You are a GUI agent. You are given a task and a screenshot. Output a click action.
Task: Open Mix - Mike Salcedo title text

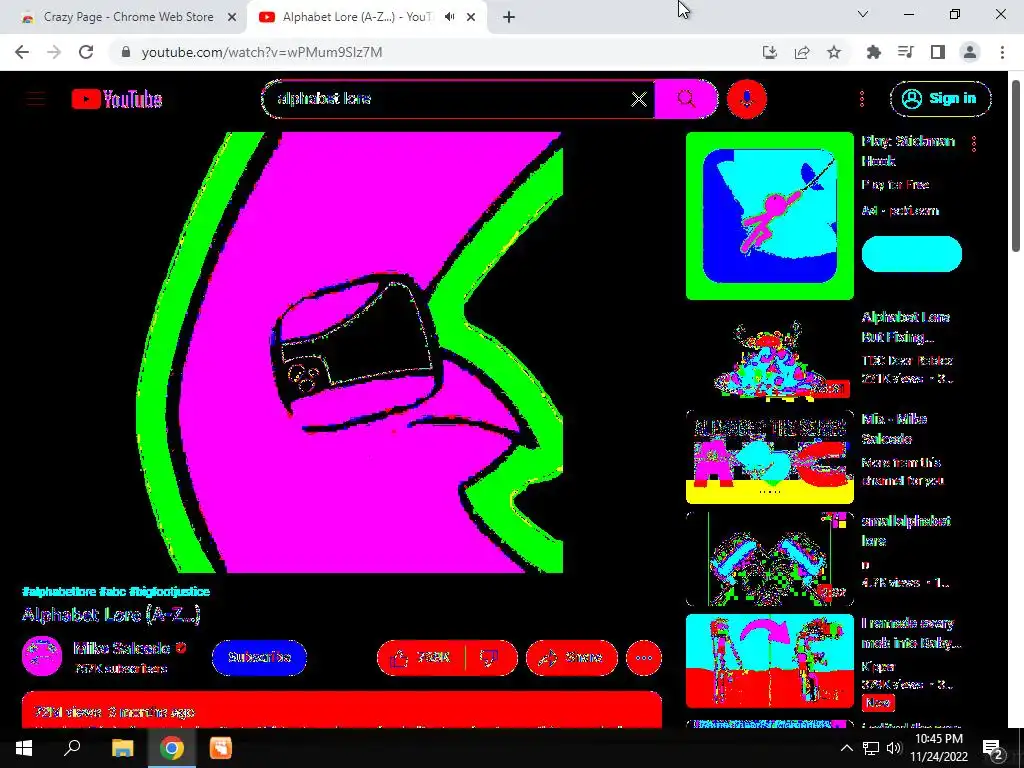(x=895, y=429)
